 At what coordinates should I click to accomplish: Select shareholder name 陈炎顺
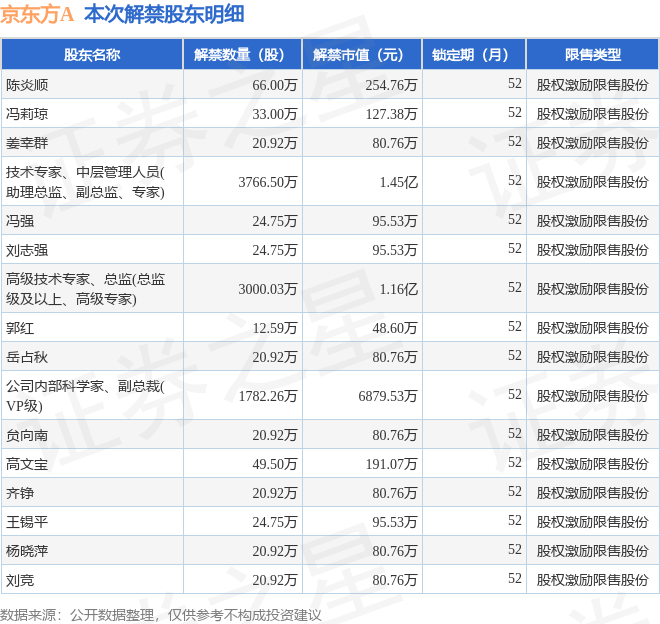click(x=27, y=85)
